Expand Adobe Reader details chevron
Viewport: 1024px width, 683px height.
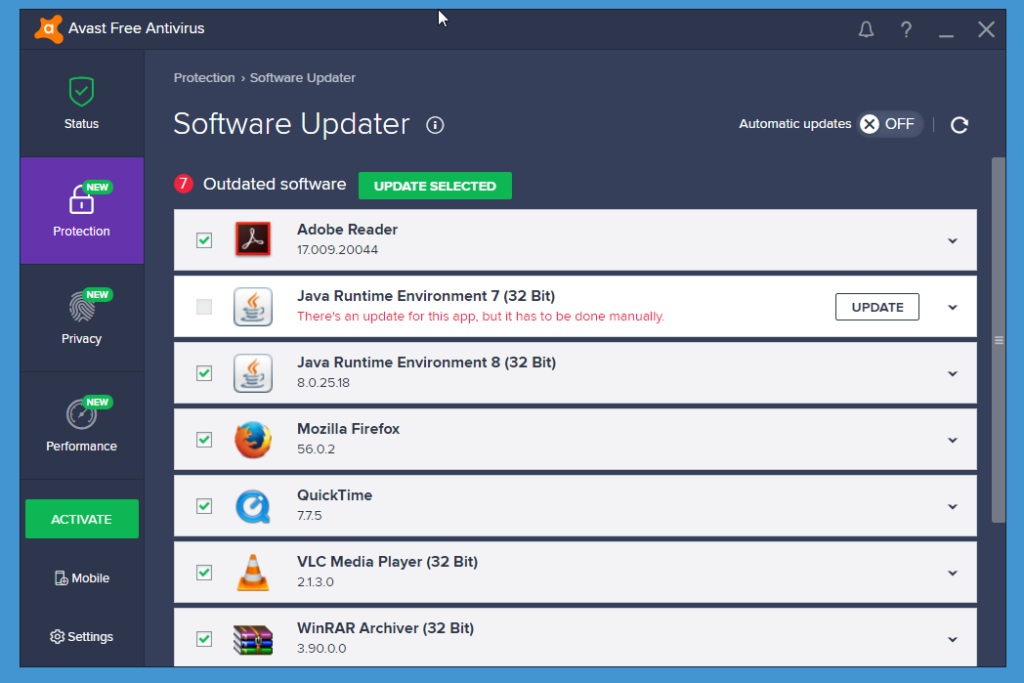pos(952,241)
